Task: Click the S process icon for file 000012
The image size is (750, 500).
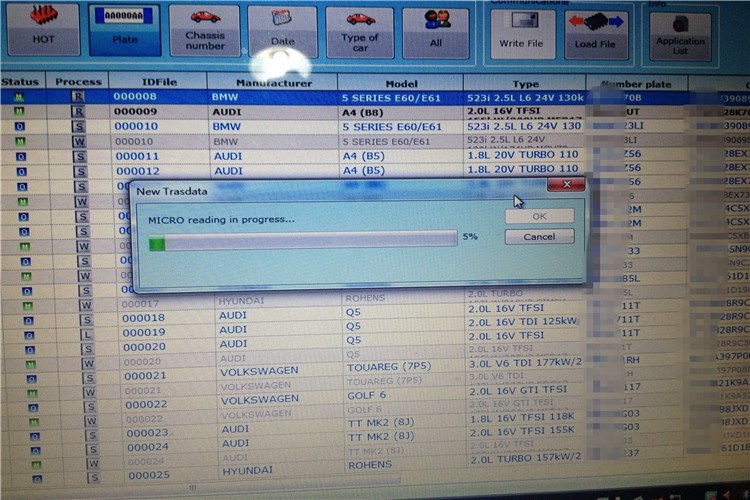Action: (80, 171)
